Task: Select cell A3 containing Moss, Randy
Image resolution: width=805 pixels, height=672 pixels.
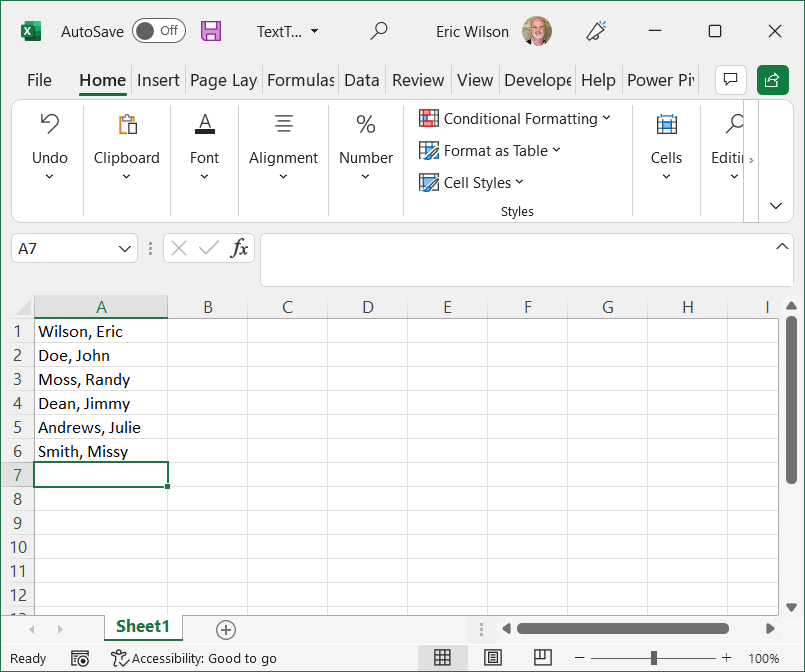Action: click(100, 380)
